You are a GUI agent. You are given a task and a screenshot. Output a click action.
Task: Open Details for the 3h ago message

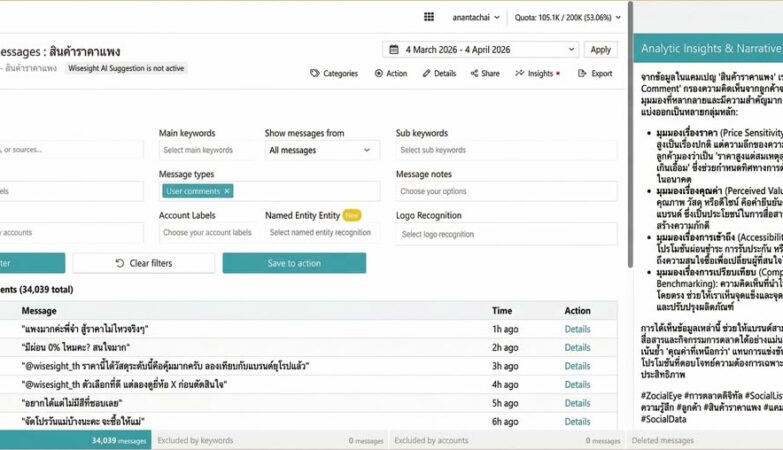point(577,366)
